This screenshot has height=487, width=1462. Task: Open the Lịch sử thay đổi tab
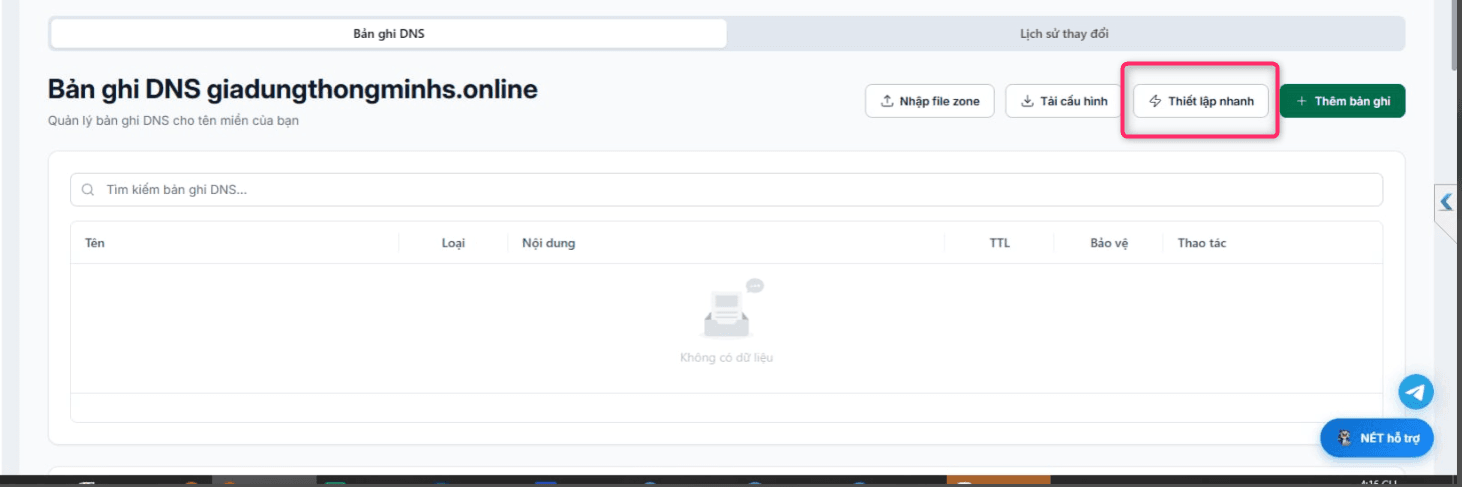1064,34
